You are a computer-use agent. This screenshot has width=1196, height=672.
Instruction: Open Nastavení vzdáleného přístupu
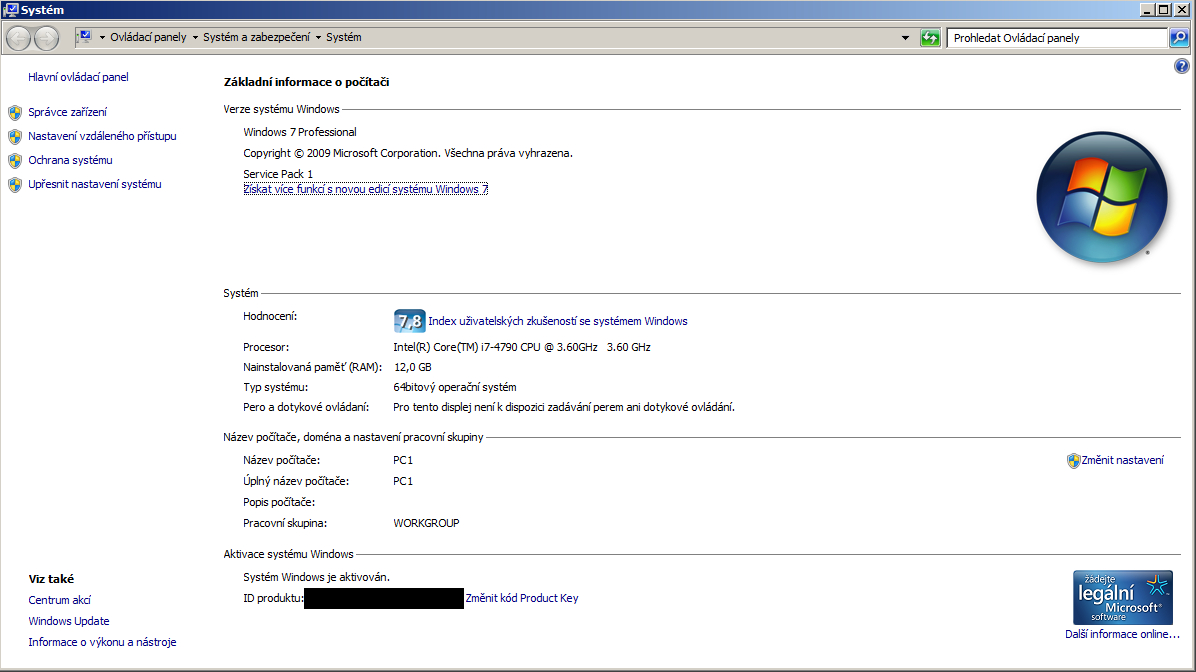click(102, 136)
